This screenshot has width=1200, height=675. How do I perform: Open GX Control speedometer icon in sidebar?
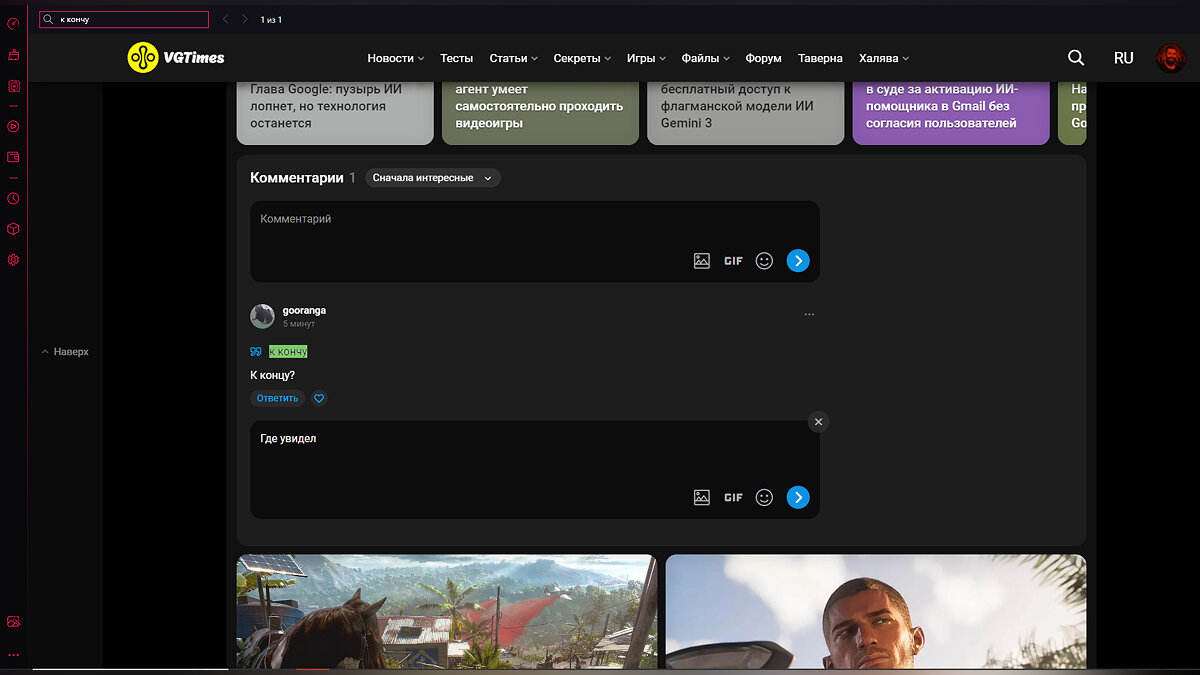[x=13, y=23]
